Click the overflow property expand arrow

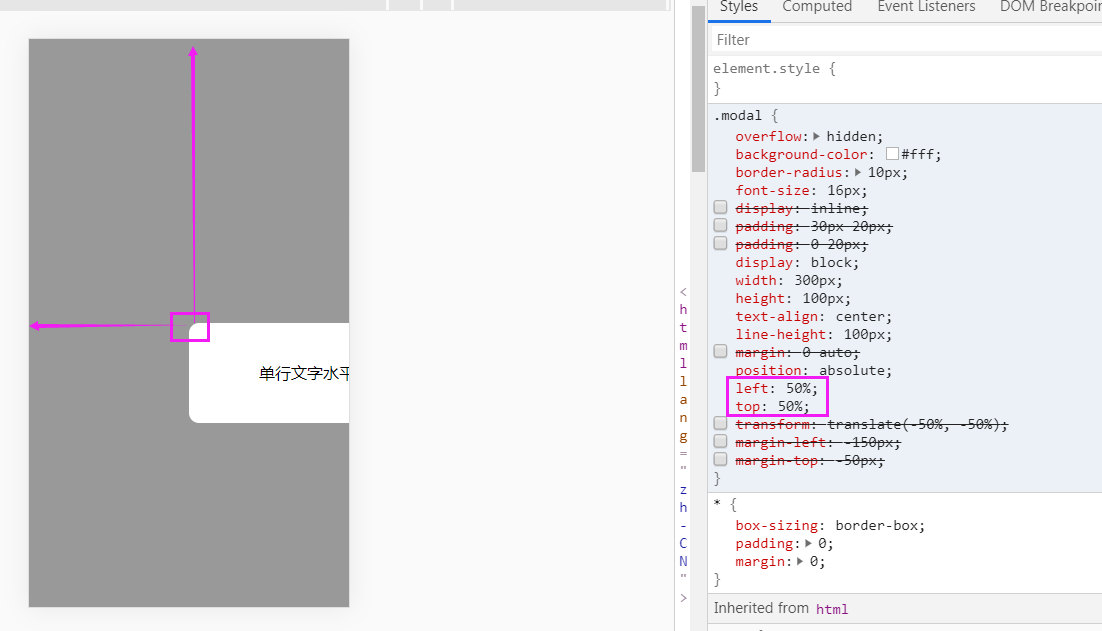click(x=817, y=135)
